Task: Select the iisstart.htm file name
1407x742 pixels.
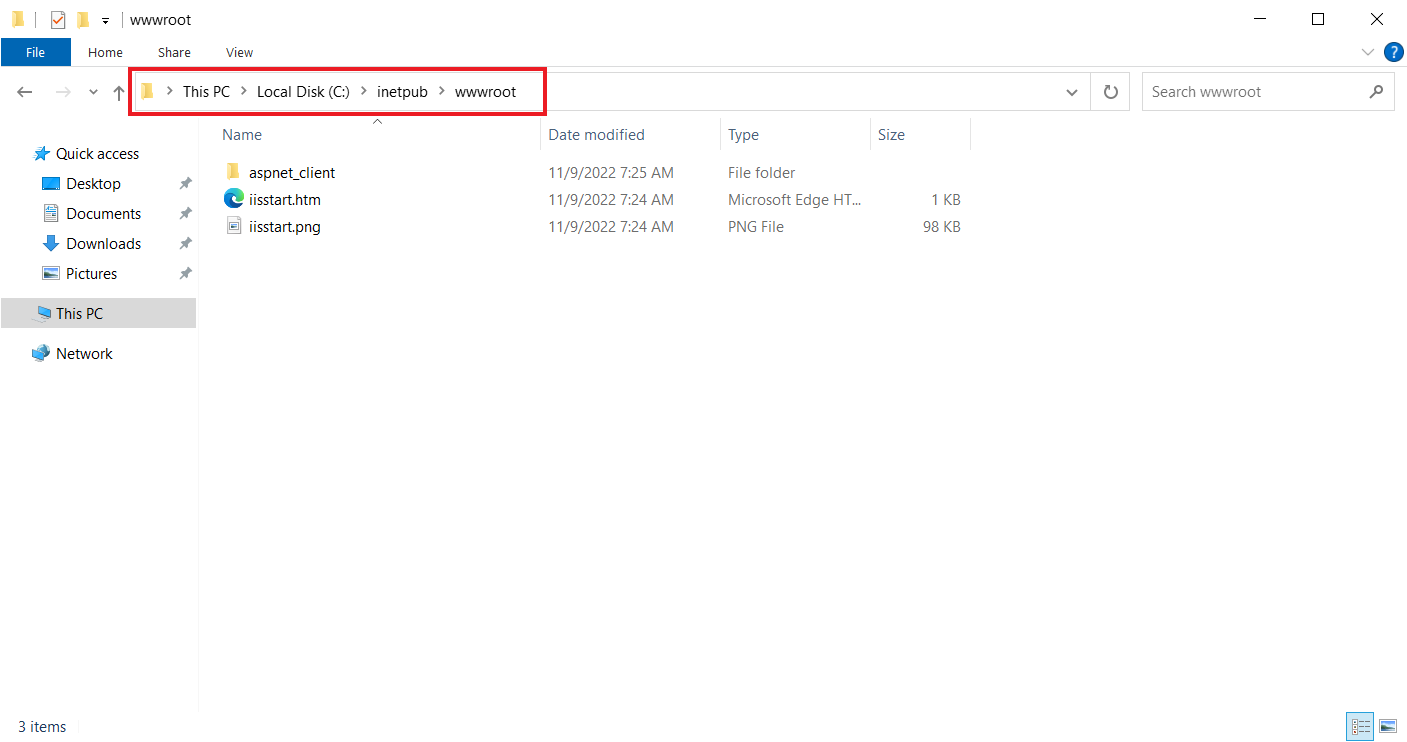Action: click(x=285, y=199)
